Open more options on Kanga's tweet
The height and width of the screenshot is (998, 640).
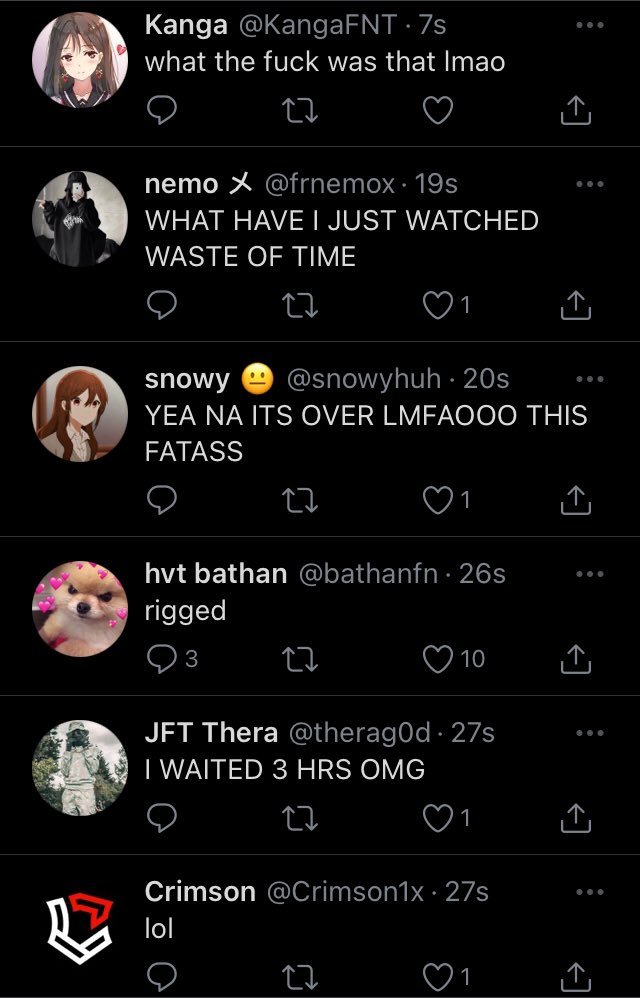(x=588, y=25)
